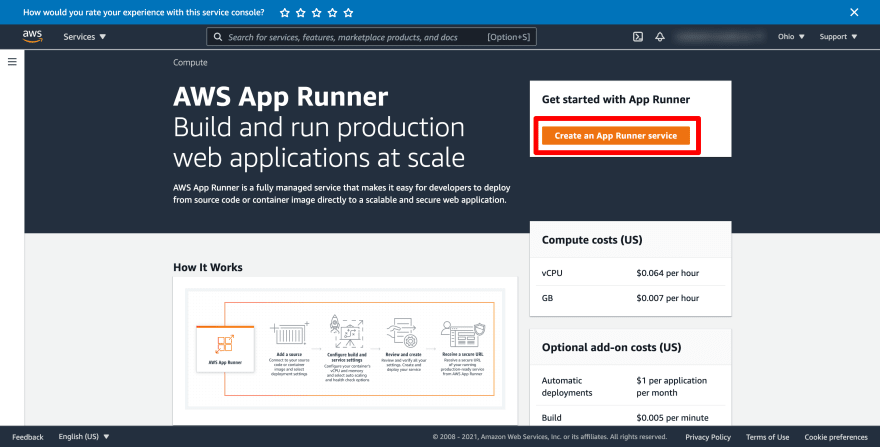Click Configure build and service settings icon
This screenshot has height=447, width=880.
[346, 332]
